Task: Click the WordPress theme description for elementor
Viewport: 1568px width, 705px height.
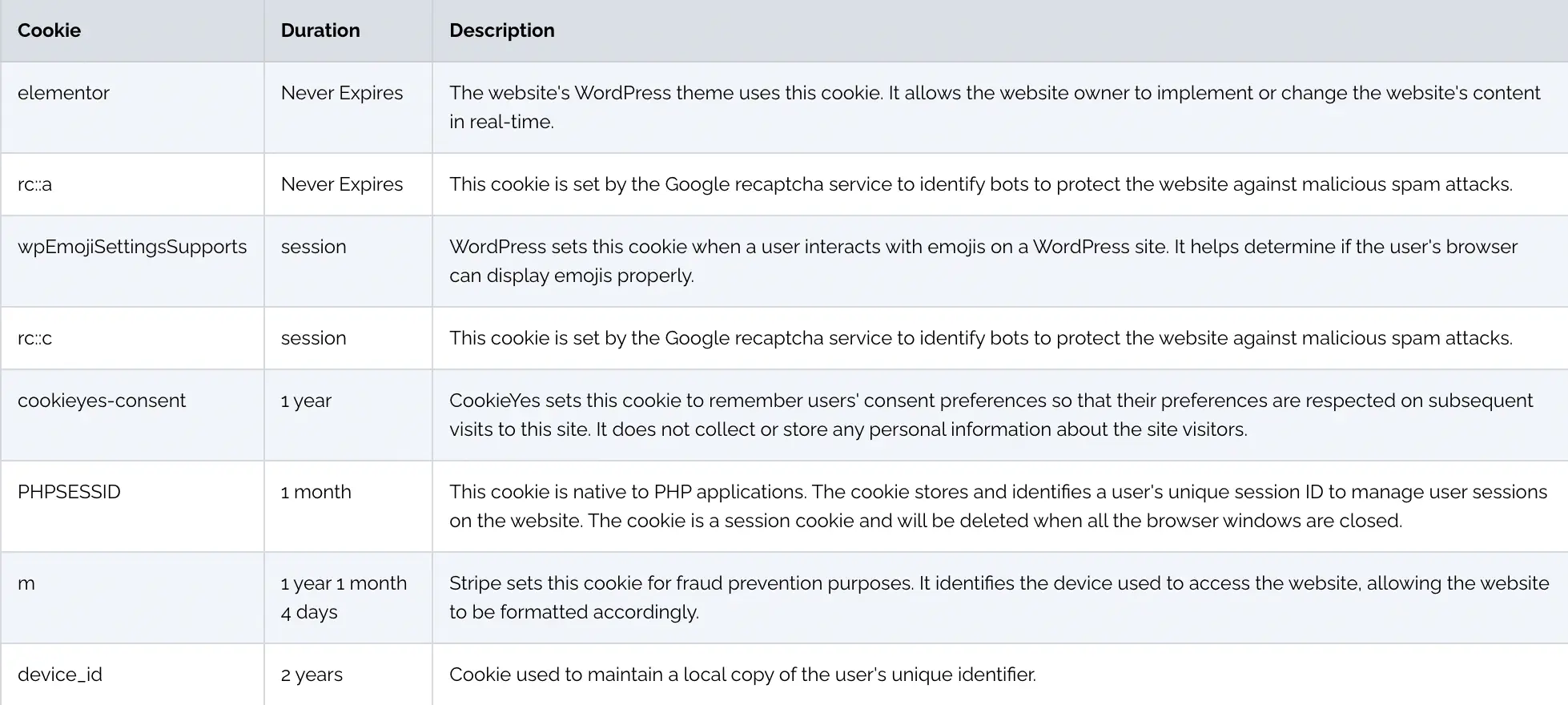Action: pos(994,107)
